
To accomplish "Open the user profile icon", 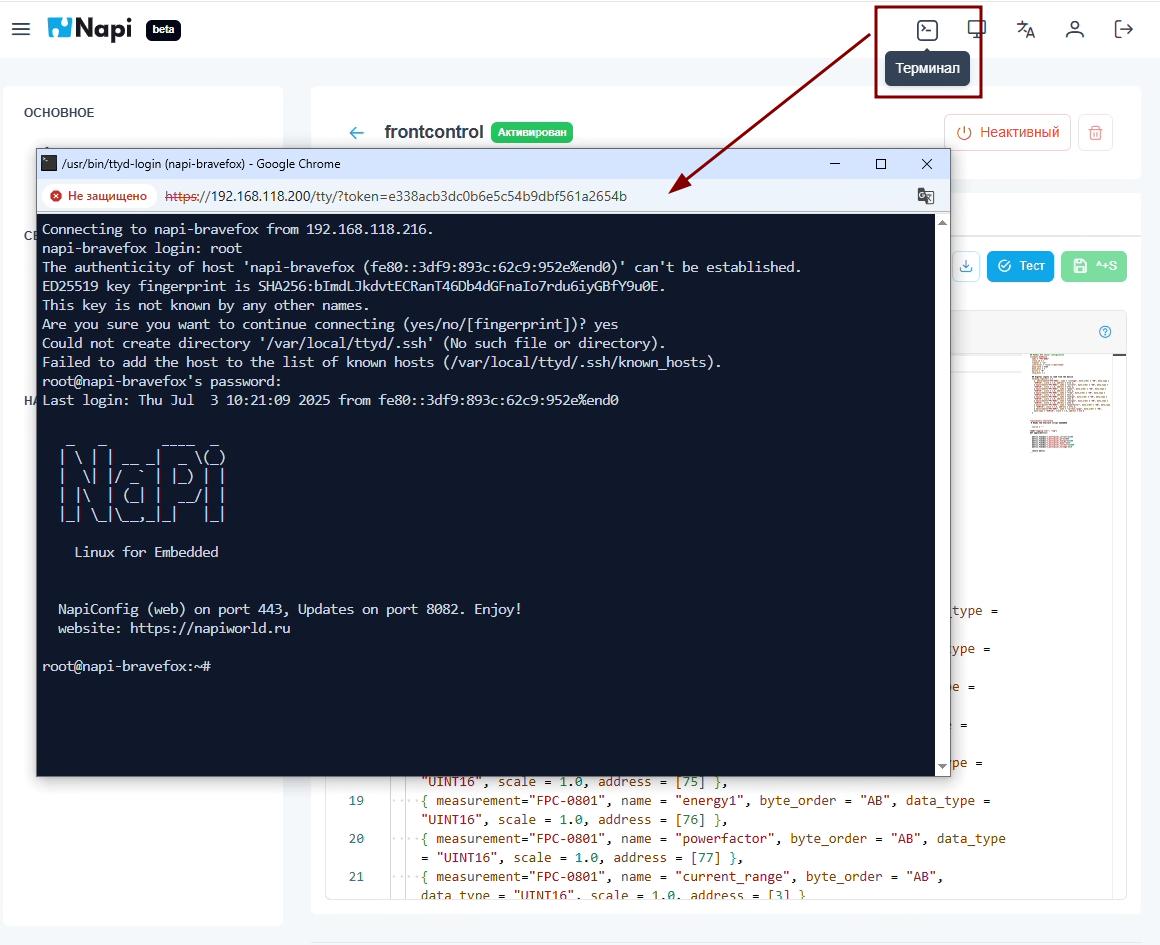I will click(1074, 30).
